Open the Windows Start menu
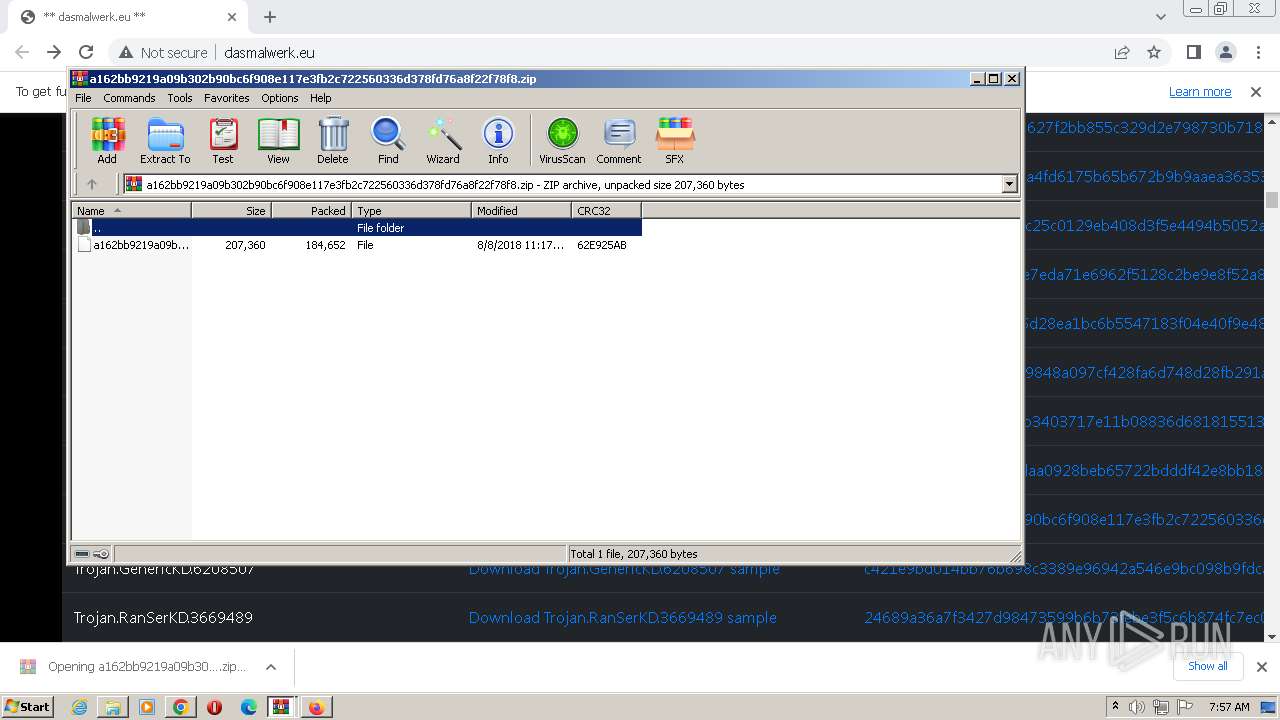This screenshot has width=1280, height=720. (x=27, y=707)
